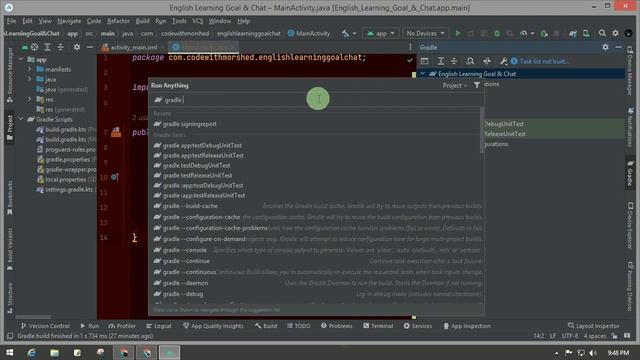Image resolution: width=640 pixels, height=360 pixels.
Task: Click Windows Start button on taskbar
Action: click(9, 352)
